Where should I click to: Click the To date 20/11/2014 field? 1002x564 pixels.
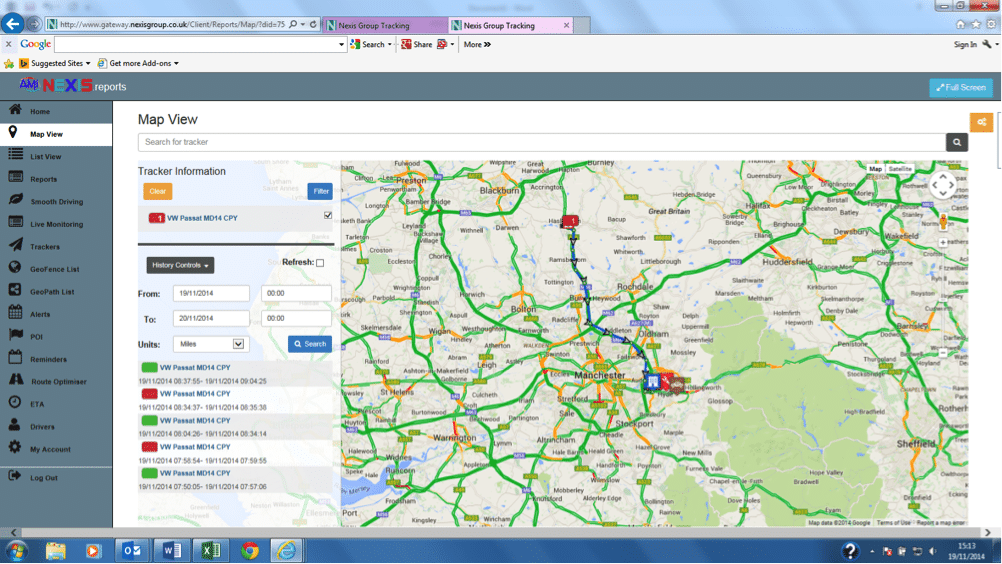tap(211, 318)
